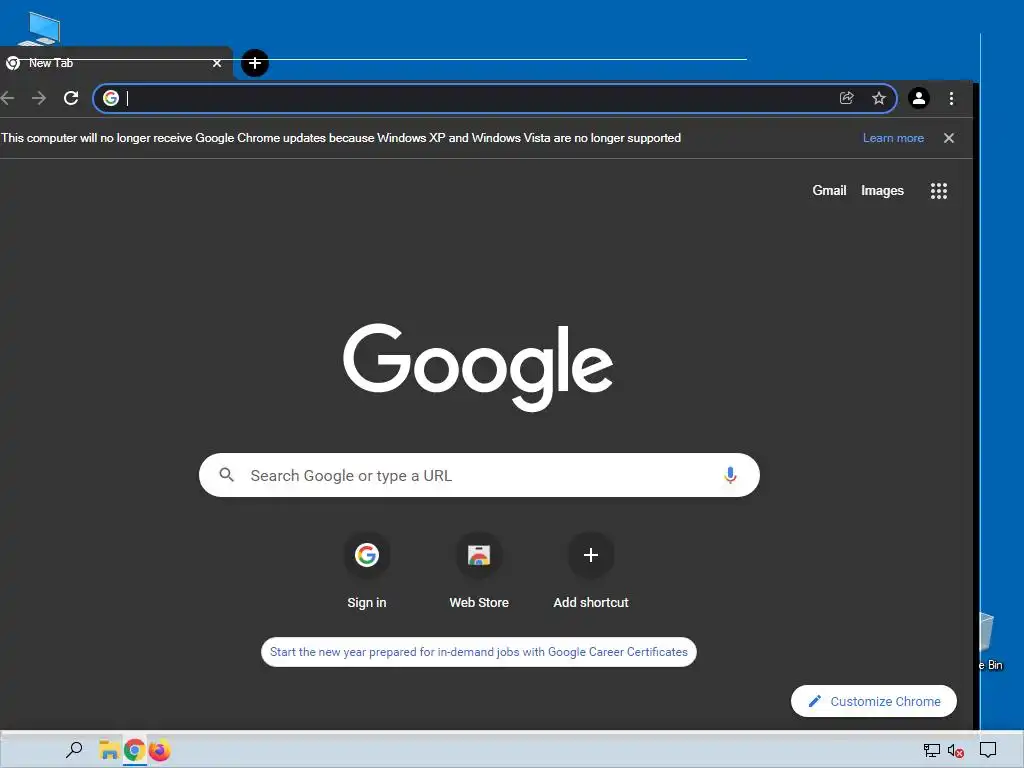Click the Customize Chrome button
The height and width of the screenshot is (768, 1024).
pos(874,701)
